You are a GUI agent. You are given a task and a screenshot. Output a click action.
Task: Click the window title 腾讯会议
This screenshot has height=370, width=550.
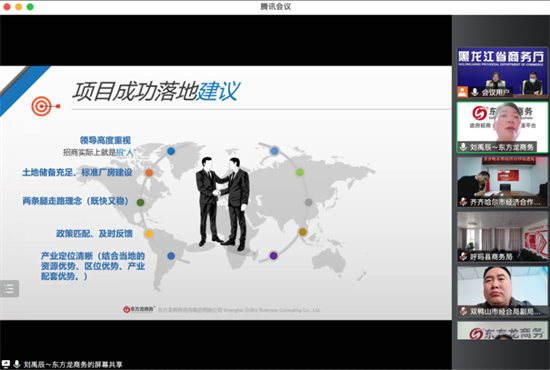275,6
